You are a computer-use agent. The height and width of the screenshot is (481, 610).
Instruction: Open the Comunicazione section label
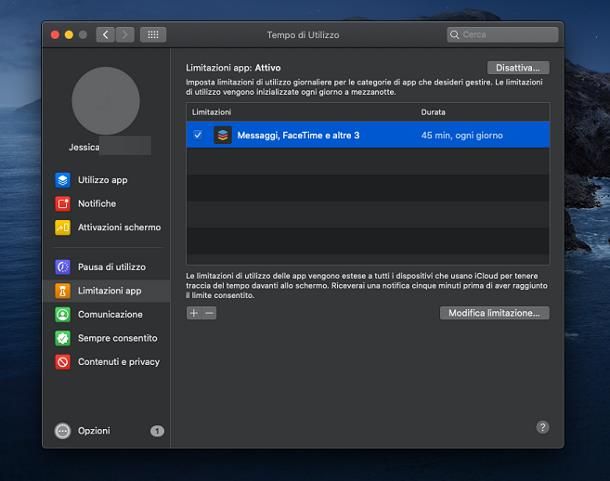(110, 314)
